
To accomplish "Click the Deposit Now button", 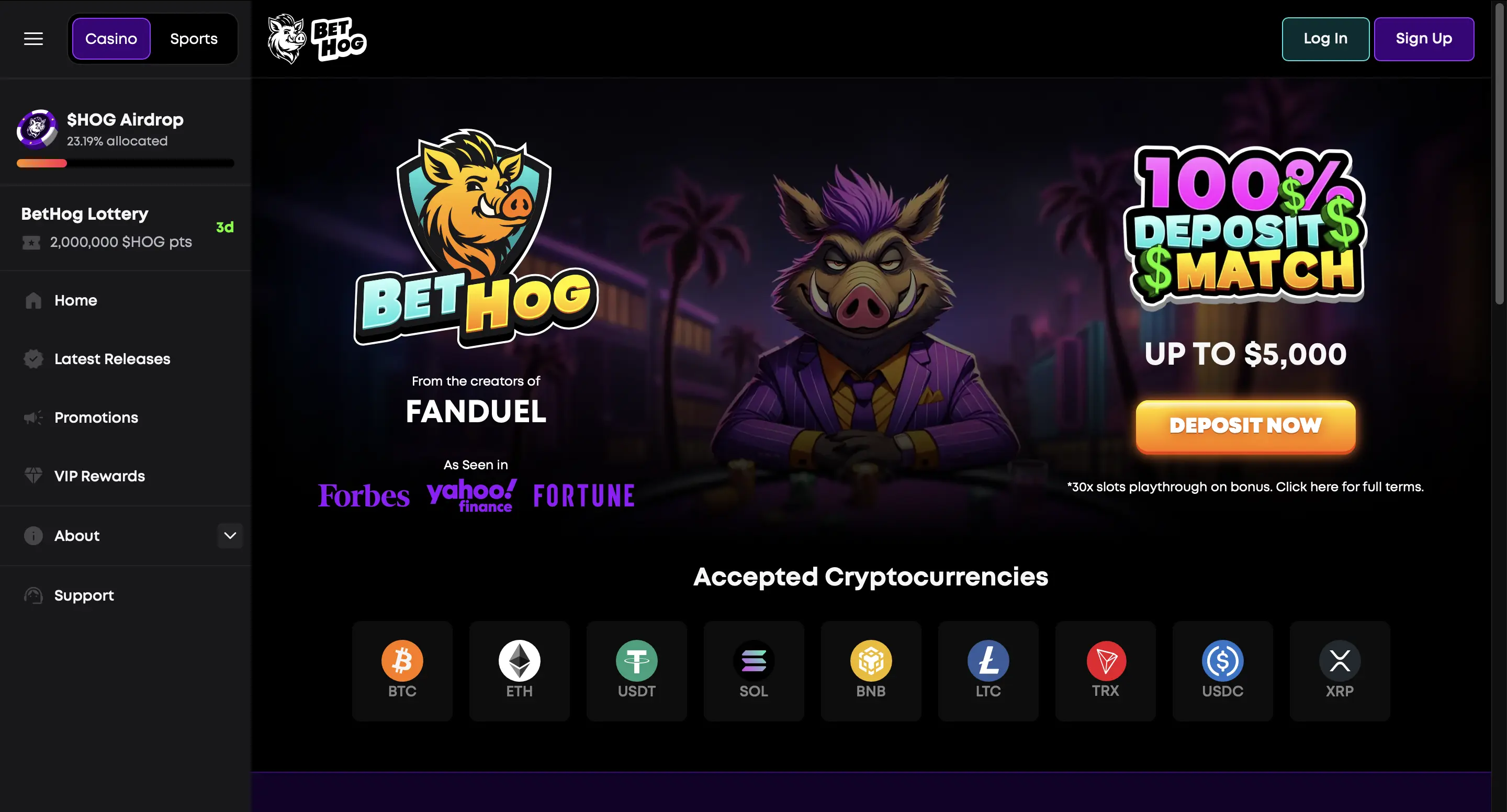I will click(1245, 426).
